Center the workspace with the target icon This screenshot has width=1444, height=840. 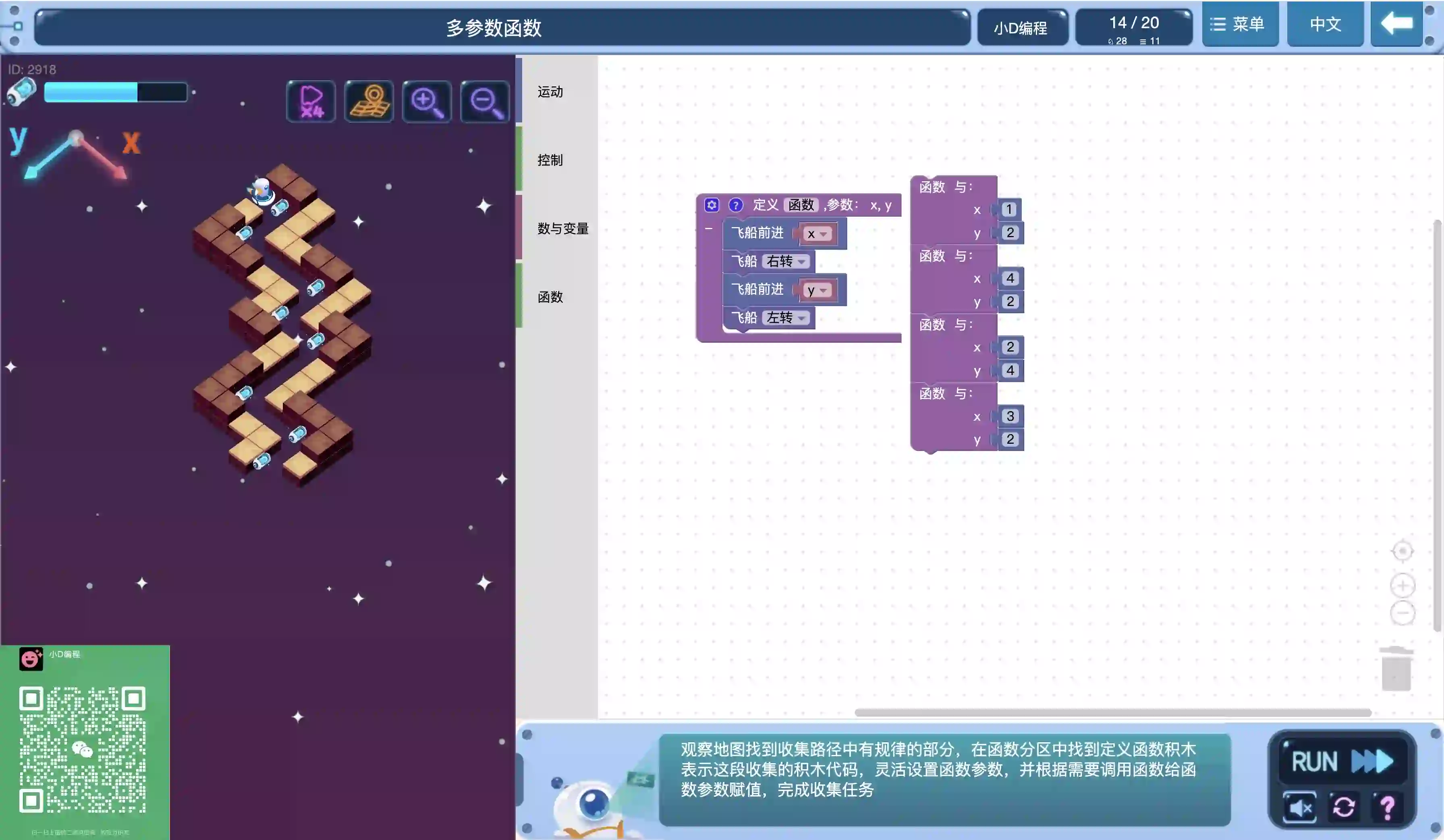(1402, 551)
